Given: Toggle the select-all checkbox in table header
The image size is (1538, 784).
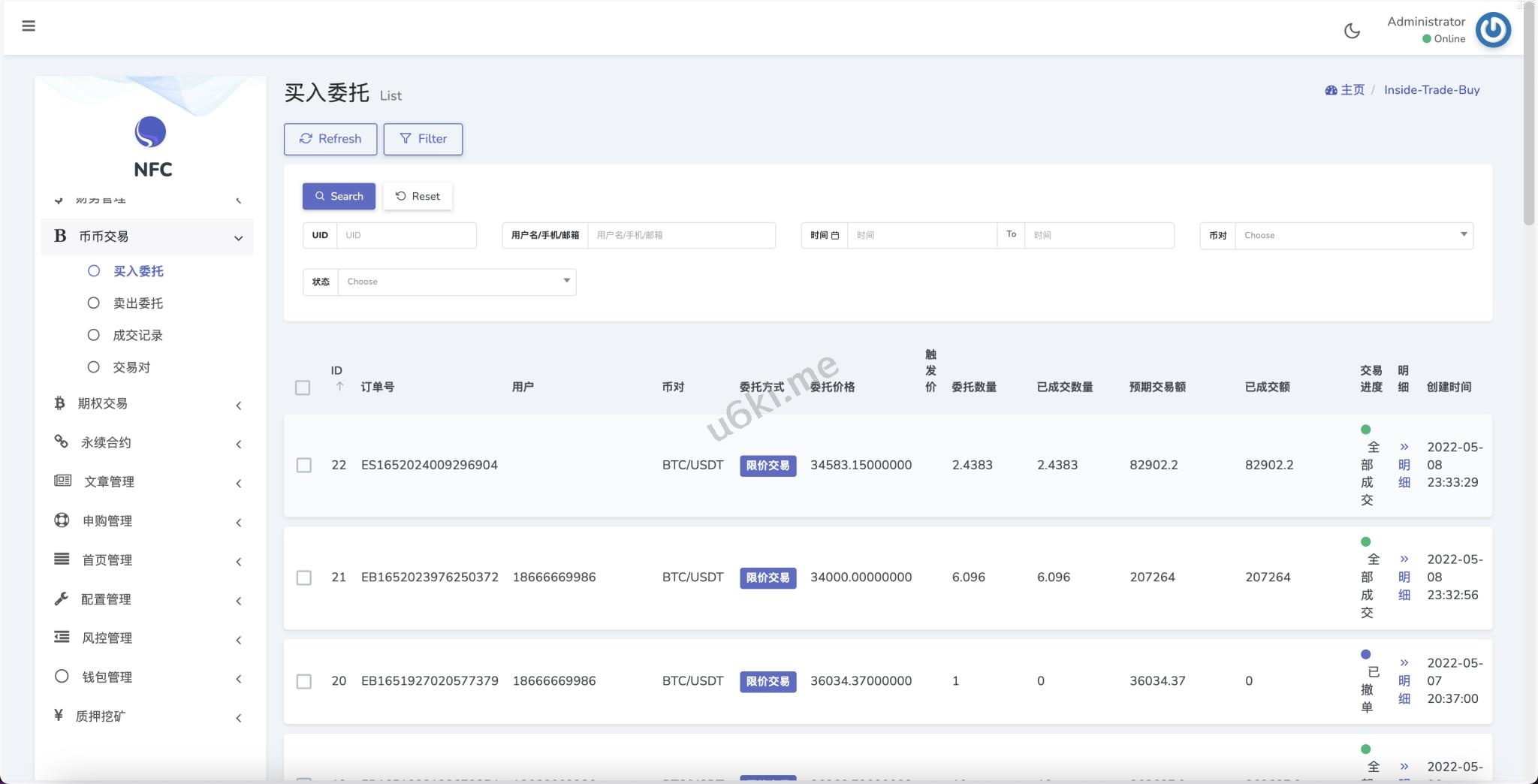Looking at the screenshot, I should [x=303, y=387].
